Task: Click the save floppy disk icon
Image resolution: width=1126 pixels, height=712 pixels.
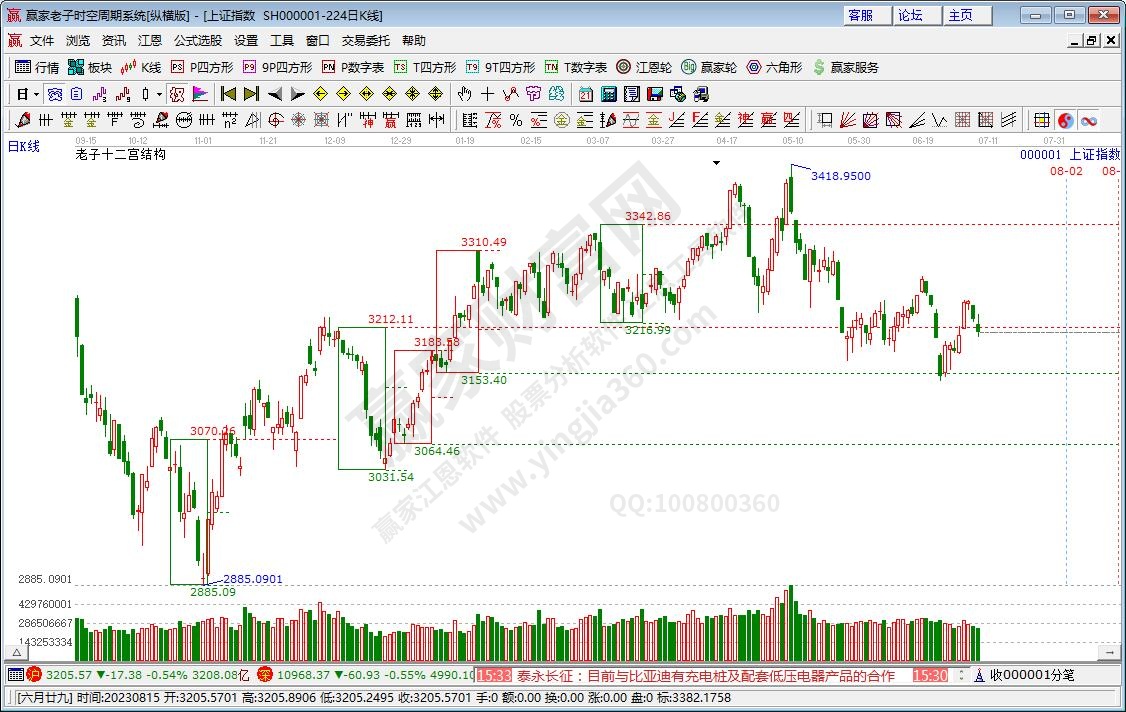Action: tap(655, 94)
